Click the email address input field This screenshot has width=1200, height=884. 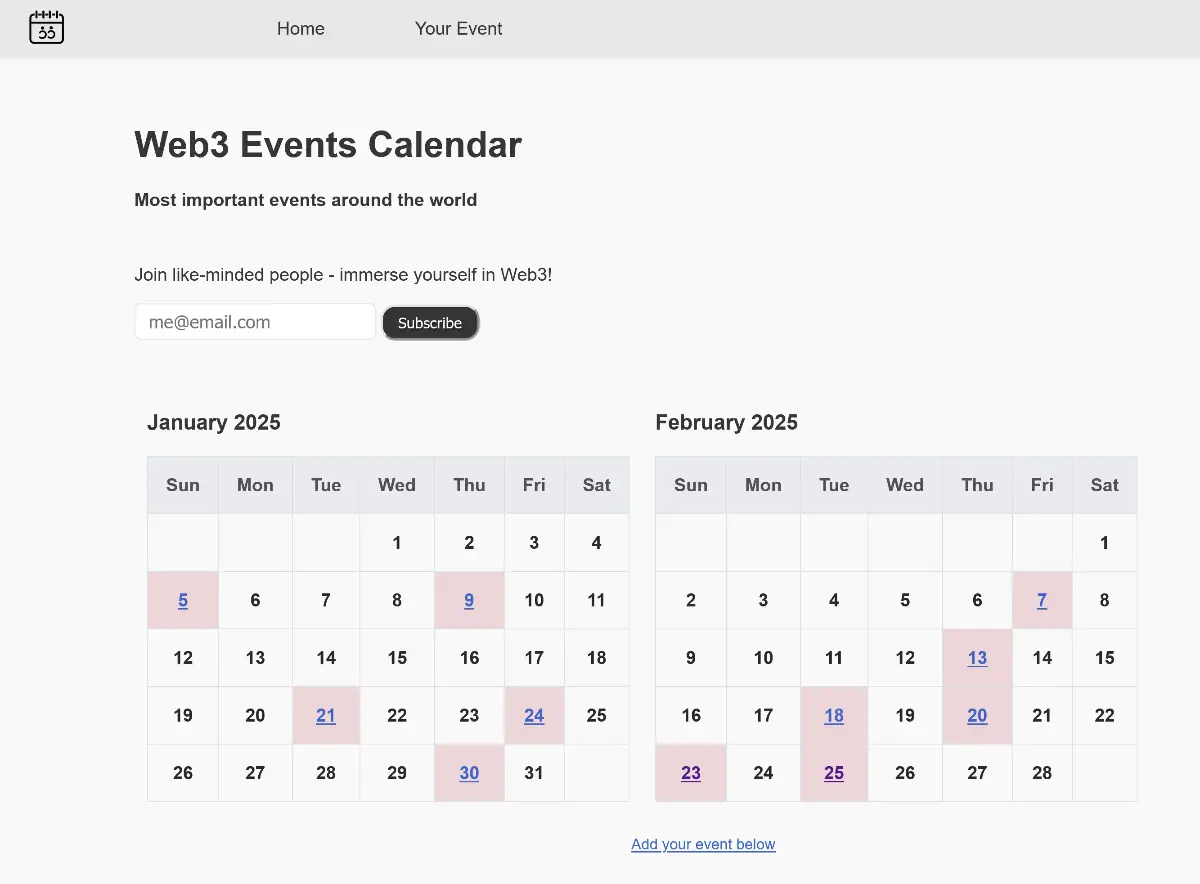point(255,321)
